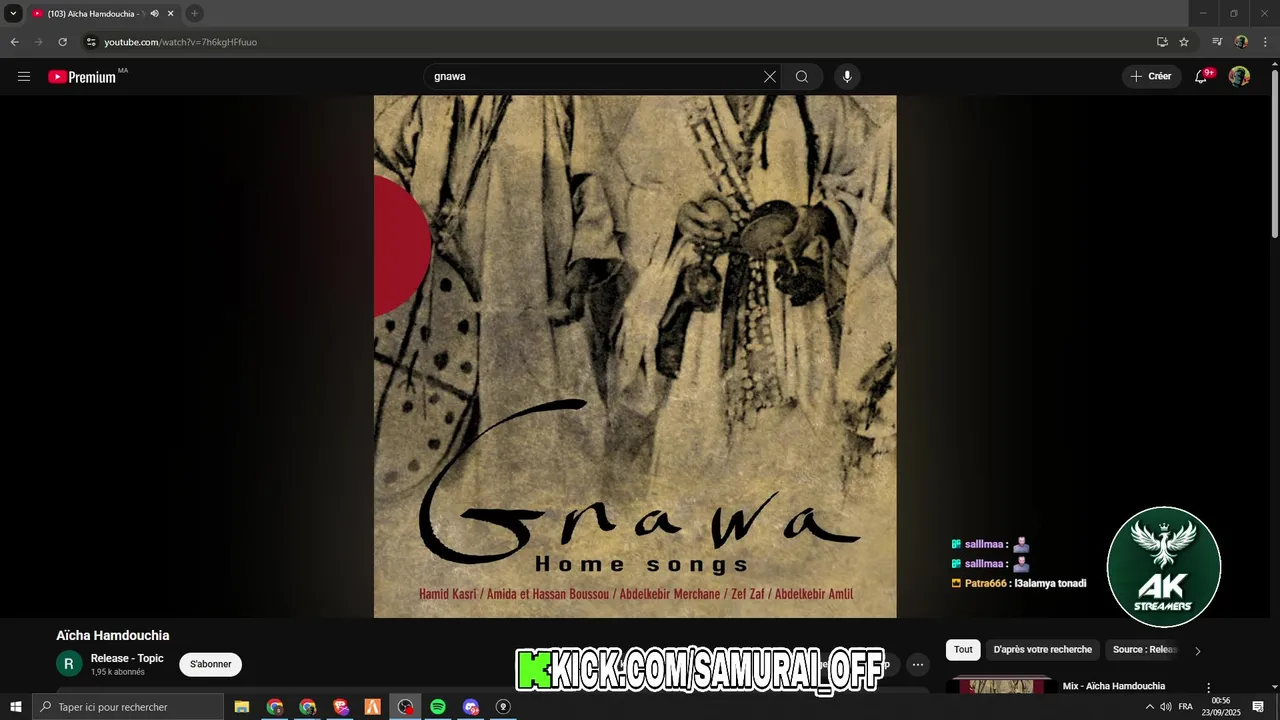Select the Source : Release chip
Image resolution: width=1280 pixels, height=720 pixels.
coord(1144,649)
